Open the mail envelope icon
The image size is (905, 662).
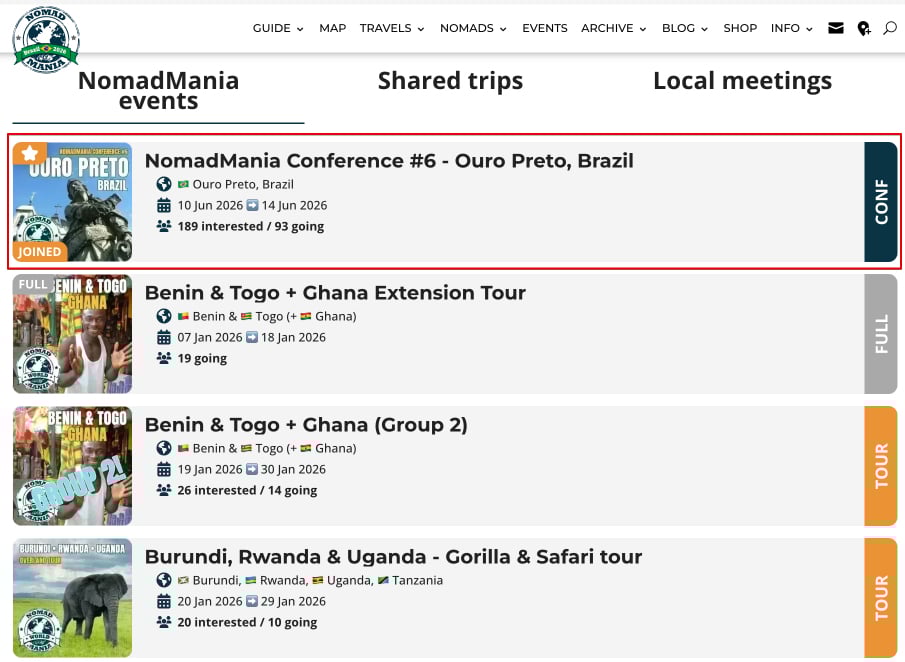pyautogui.click(x=836, y=28)
